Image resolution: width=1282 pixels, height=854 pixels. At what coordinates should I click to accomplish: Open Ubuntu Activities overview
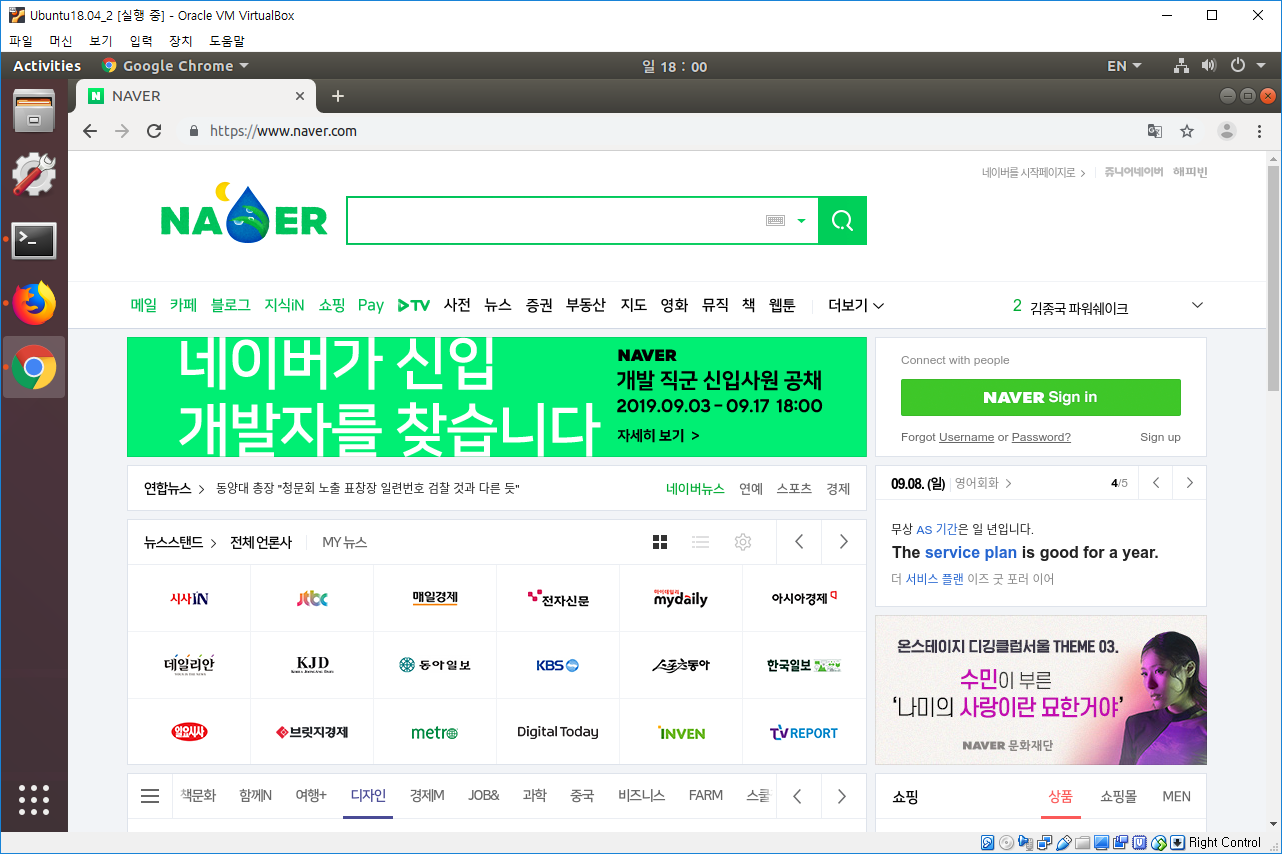pos(47,66)
